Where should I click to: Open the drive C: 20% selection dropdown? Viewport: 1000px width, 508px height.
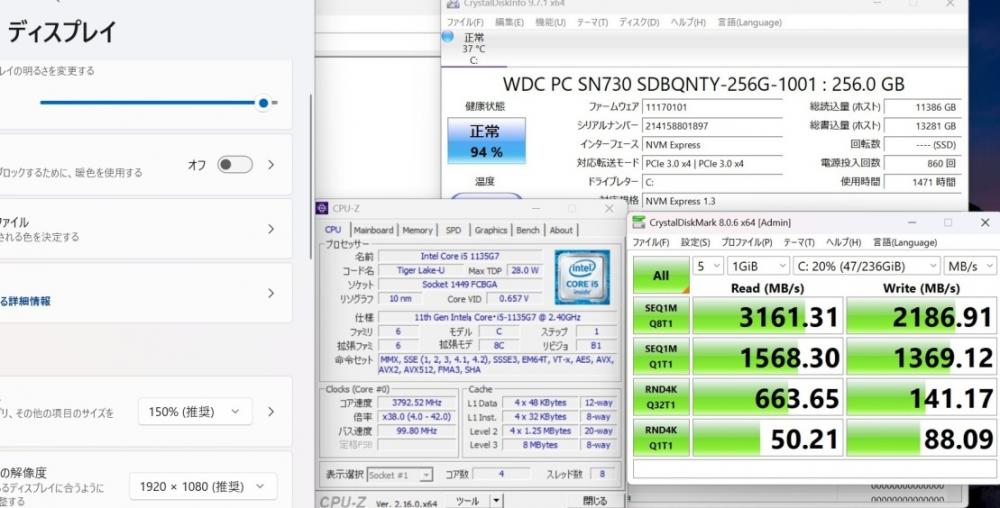pos(867,266)
